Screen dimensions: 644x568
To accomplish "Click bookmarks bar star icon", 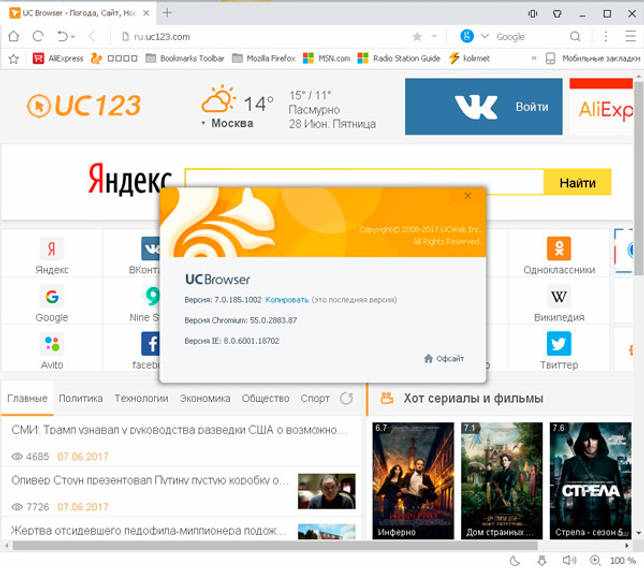I will [x=14, y=59].
